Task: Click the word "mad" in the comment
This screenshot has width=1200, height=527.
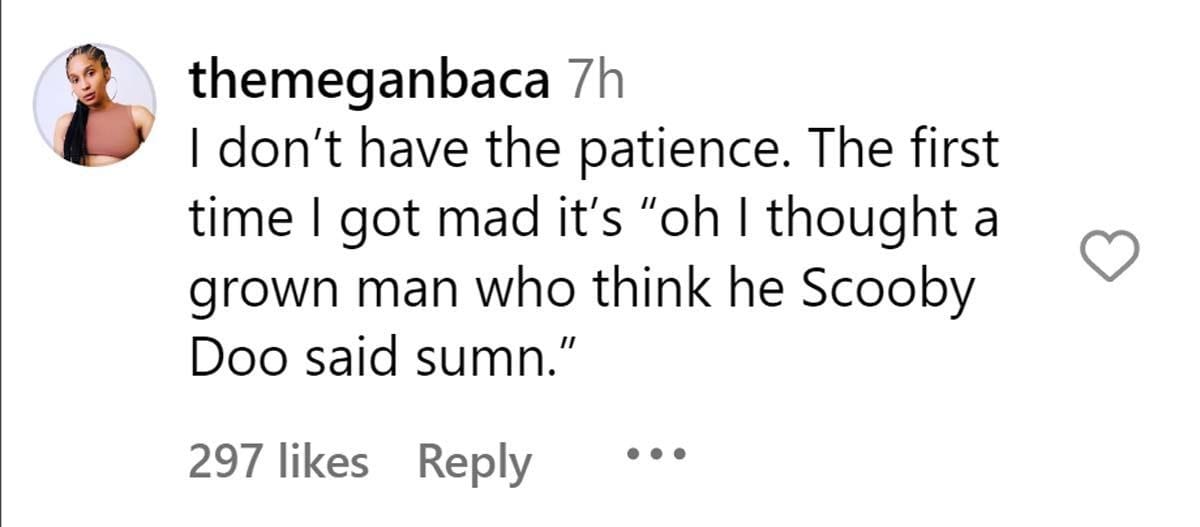Action: pos(481,220)
